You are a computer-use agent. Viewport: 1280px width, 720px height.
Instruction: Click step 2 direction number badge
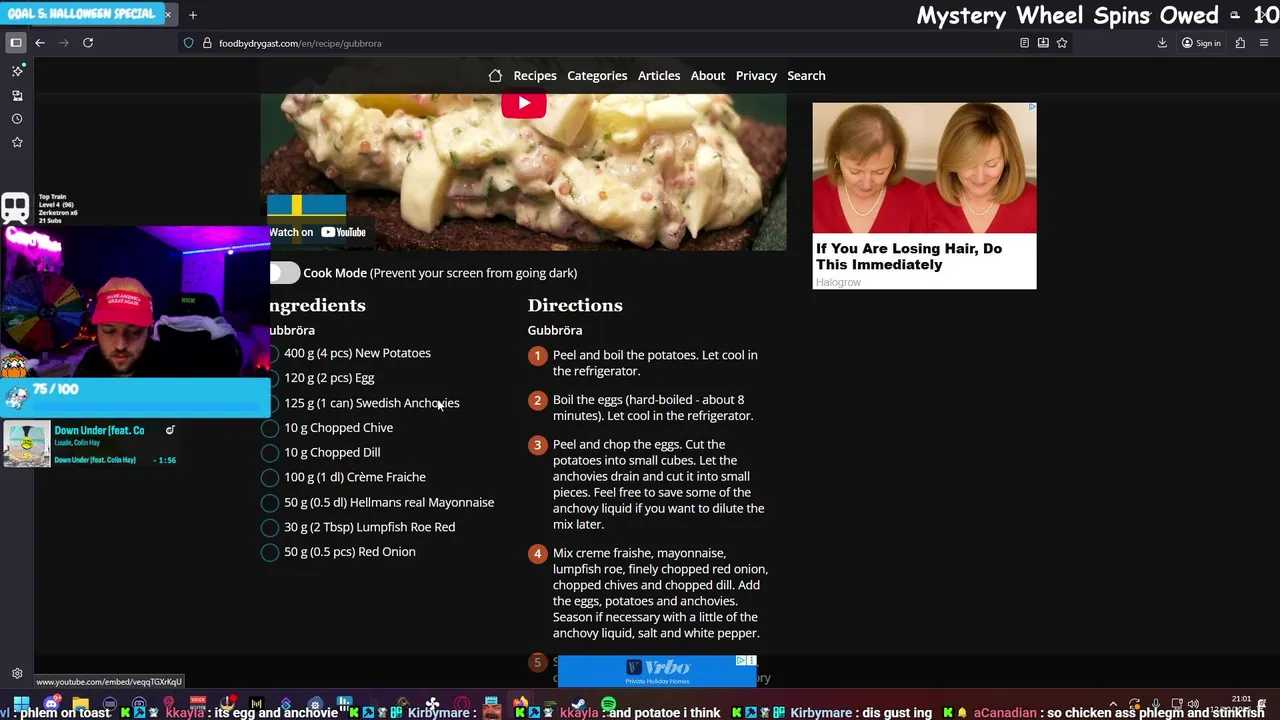coord(537,400)
